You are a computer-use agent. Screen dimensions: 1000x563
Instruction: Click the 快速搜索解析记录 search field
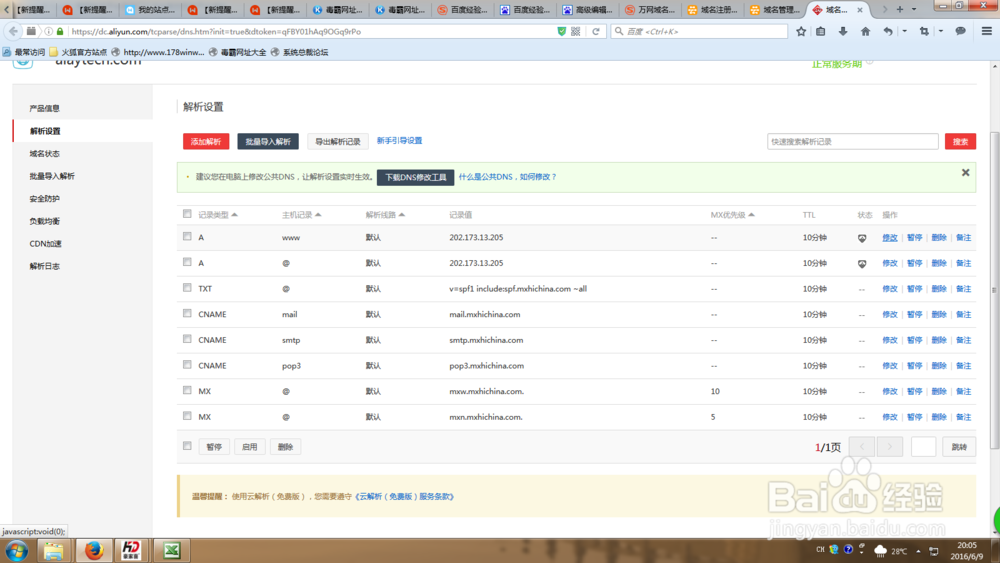click(x=853, y=142)
